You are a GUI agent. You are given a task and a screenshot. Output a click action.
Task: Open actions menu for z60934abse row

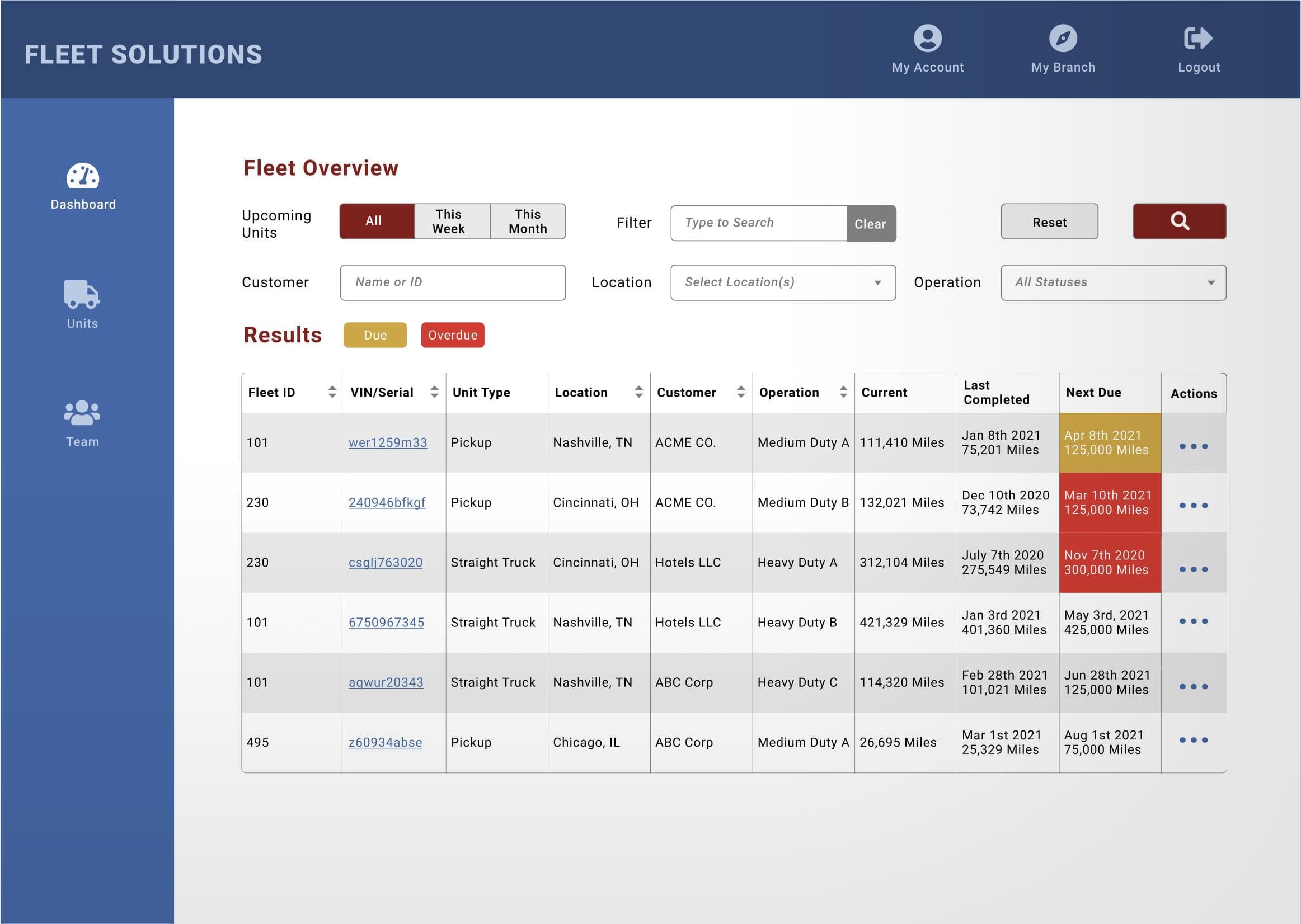(1194, 739)
